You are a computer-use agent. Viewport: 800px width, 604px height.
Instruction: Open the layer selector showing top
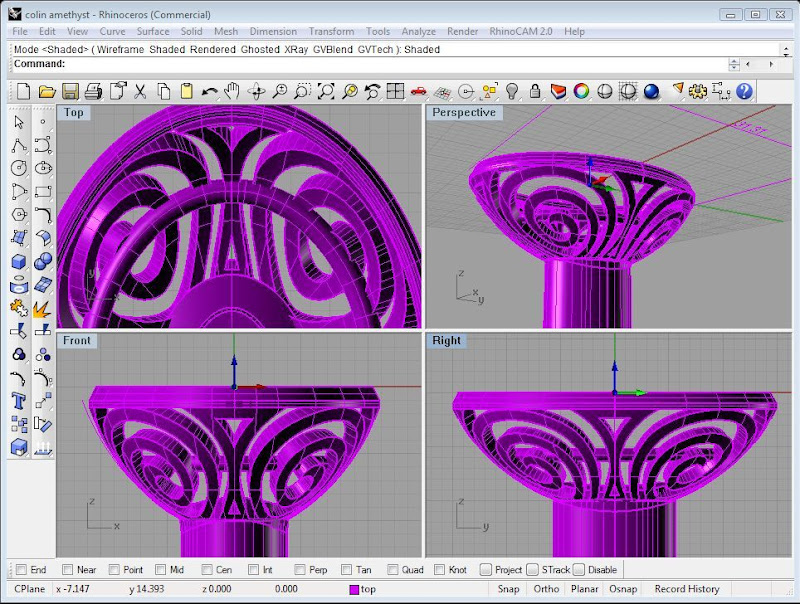pyautogui.click(x=368, y=589)
